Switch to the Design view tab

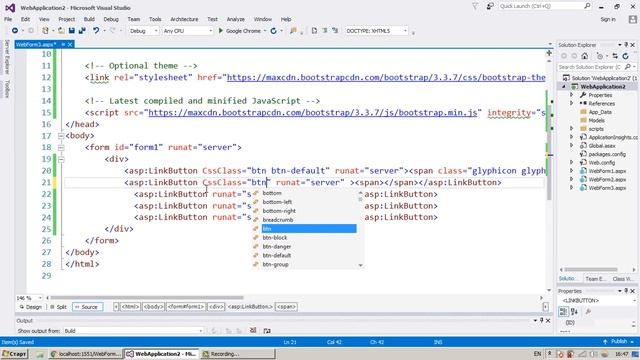[x=31, y=307]
